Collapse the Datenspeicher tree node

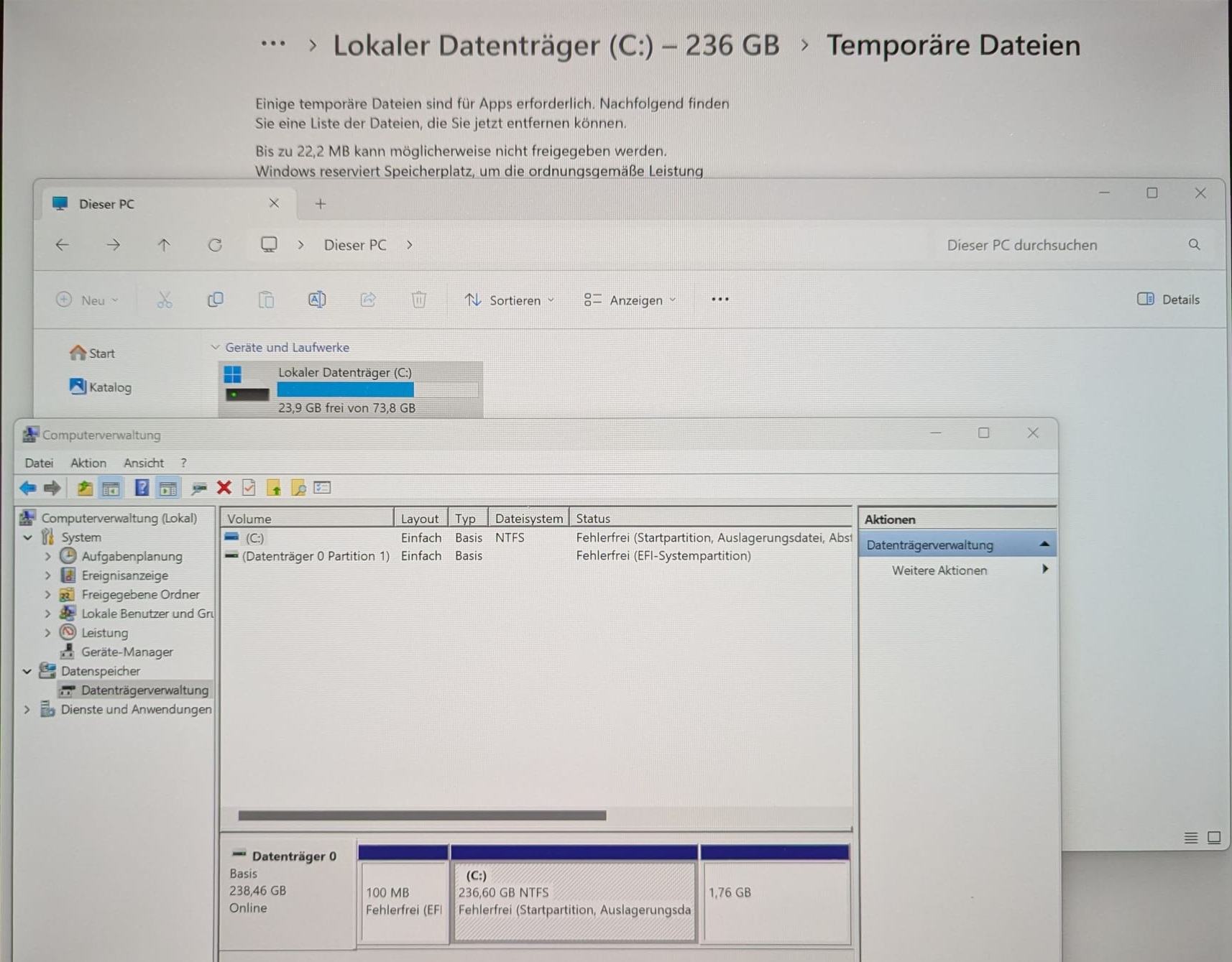coord(27,671)
